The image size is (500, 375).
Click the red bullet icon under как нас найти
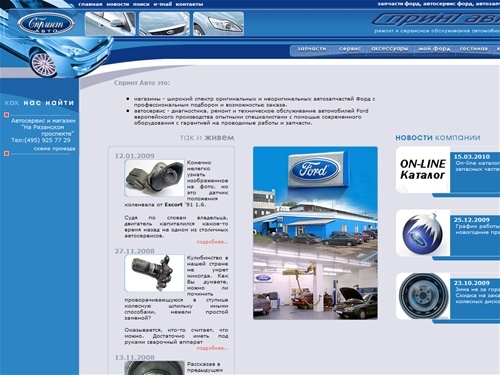[6, 115]
